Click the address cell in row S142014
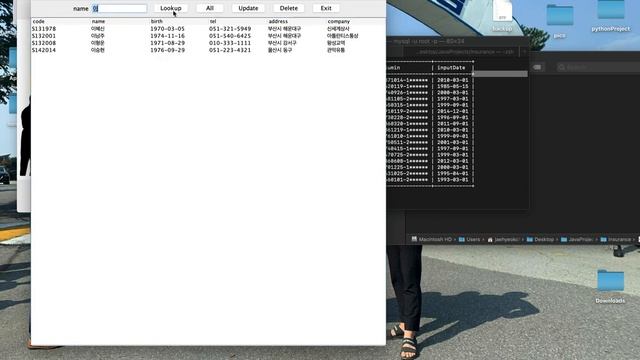 (x=280, y=50)
